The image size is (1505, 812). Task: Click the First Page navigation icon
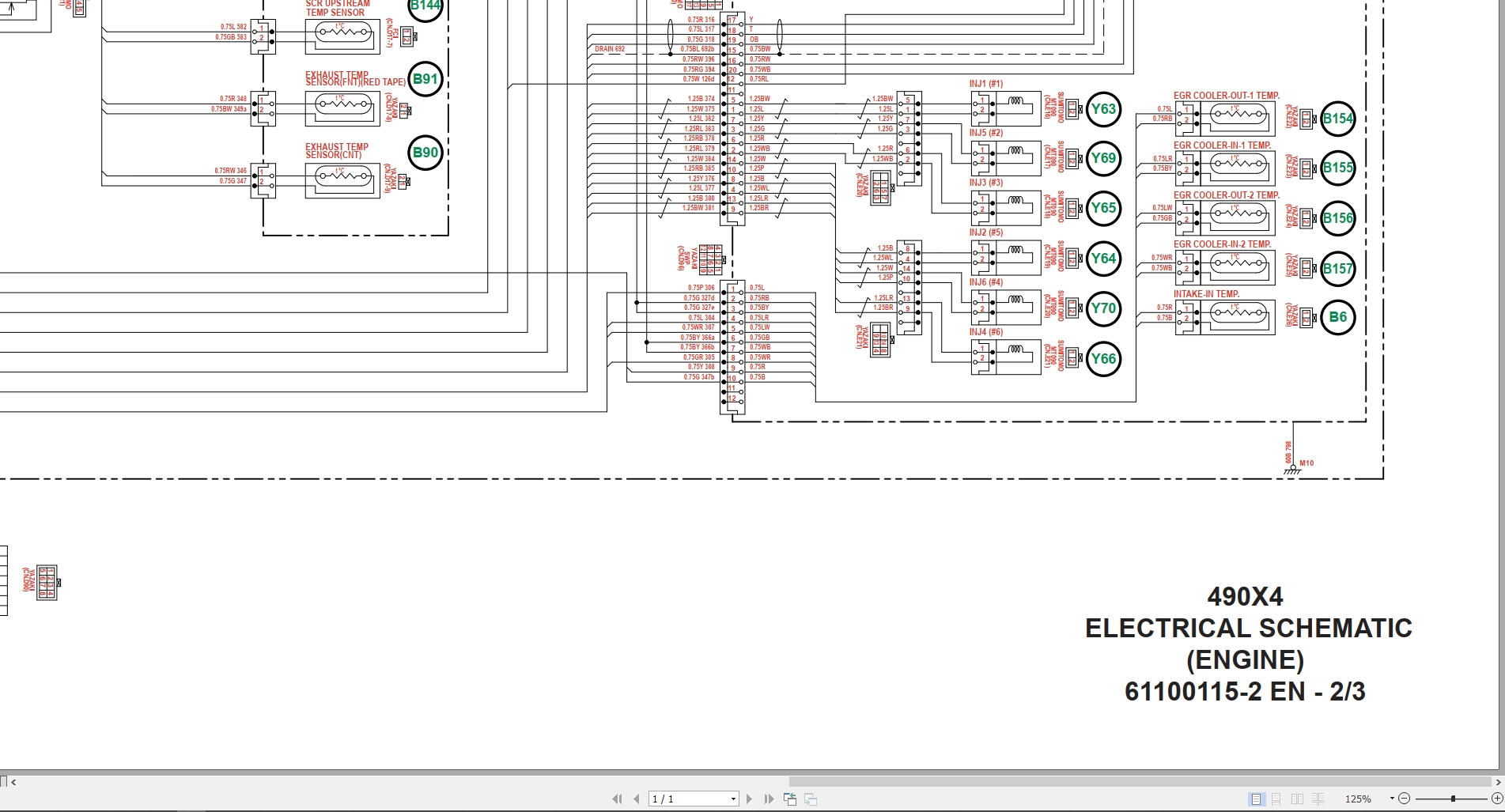pos(618,799)
